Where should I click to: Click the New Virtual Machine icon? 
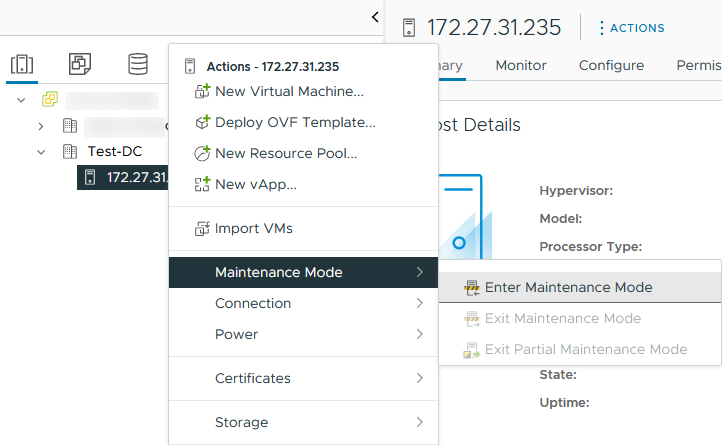(x=202, y=91)
